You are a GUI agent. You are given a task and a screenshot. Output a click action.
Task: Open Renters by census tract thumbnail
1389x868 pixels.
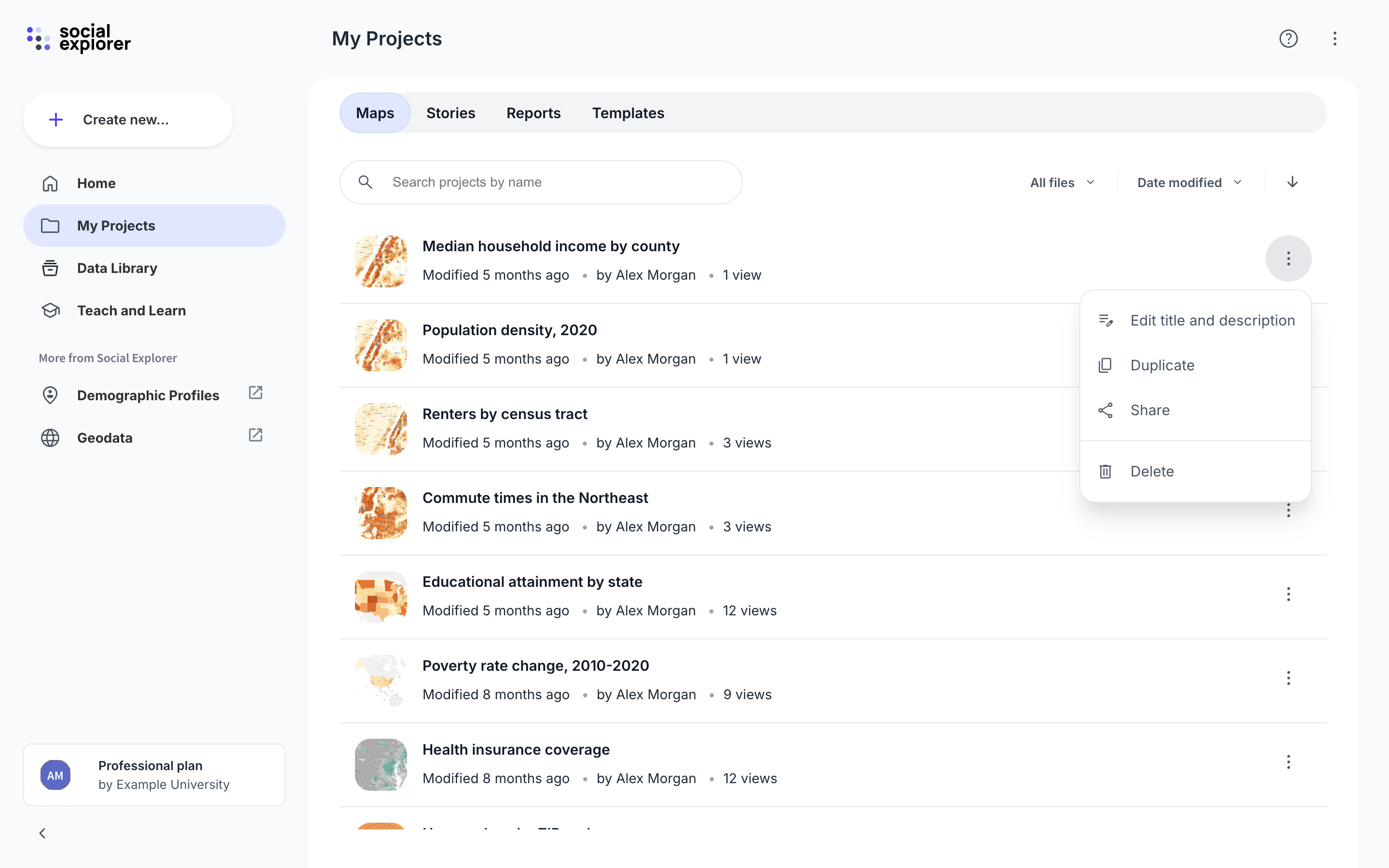coord(381,429)
